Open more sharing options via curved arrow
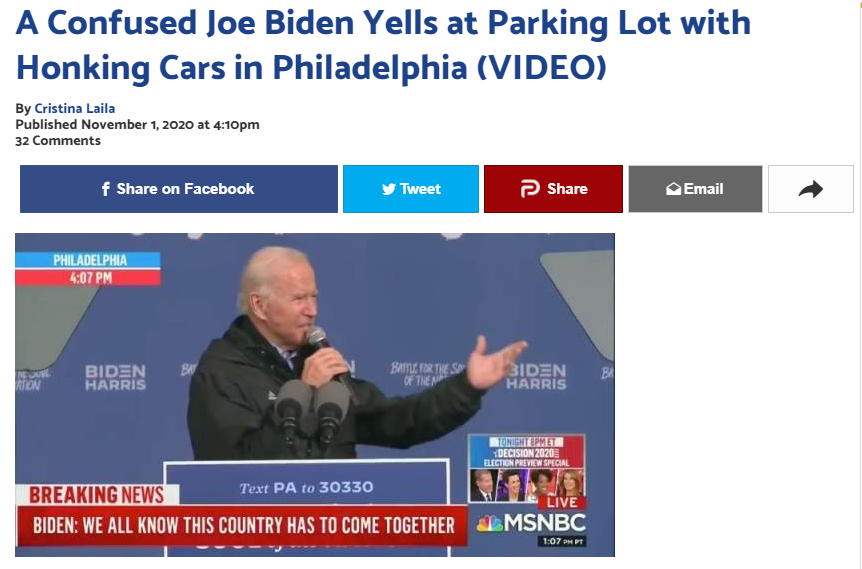Screen dimensions: 862x569 coord(810,189)
